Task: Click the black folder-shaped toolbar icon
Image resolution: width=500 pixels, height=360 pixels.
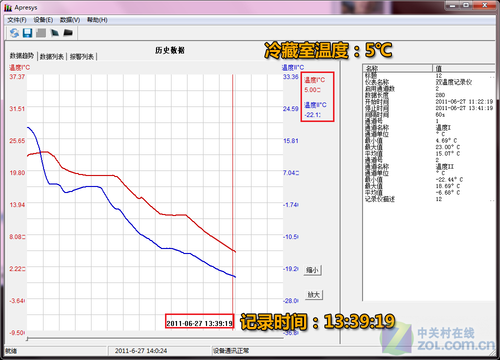Action: point(68,33)
